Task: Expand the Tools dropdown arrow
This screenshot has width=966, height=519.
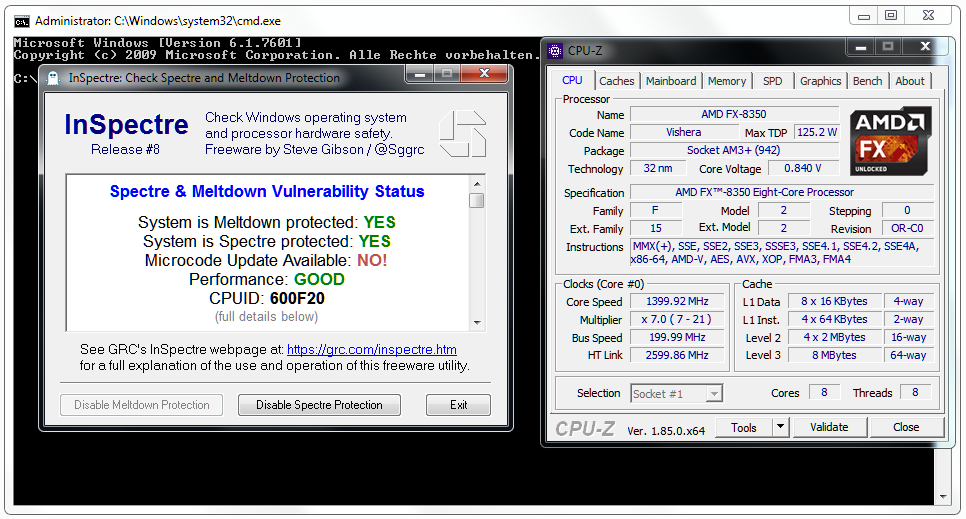Action: coord(780,427)
